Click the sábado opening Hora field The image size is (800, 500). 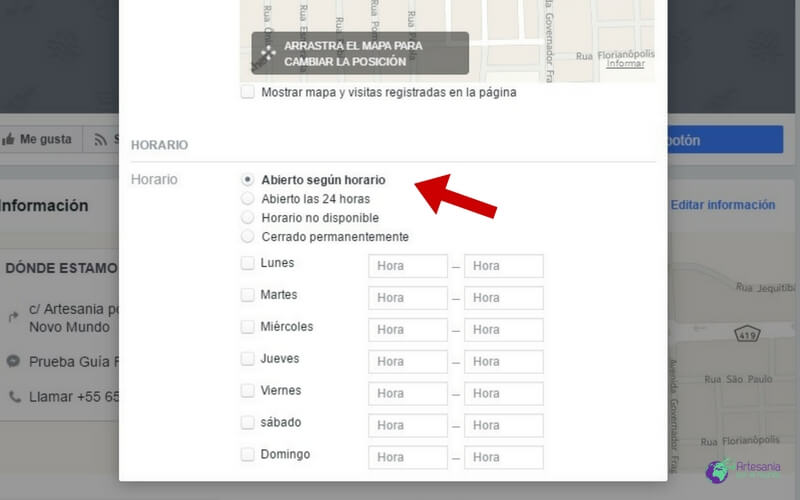408,425
